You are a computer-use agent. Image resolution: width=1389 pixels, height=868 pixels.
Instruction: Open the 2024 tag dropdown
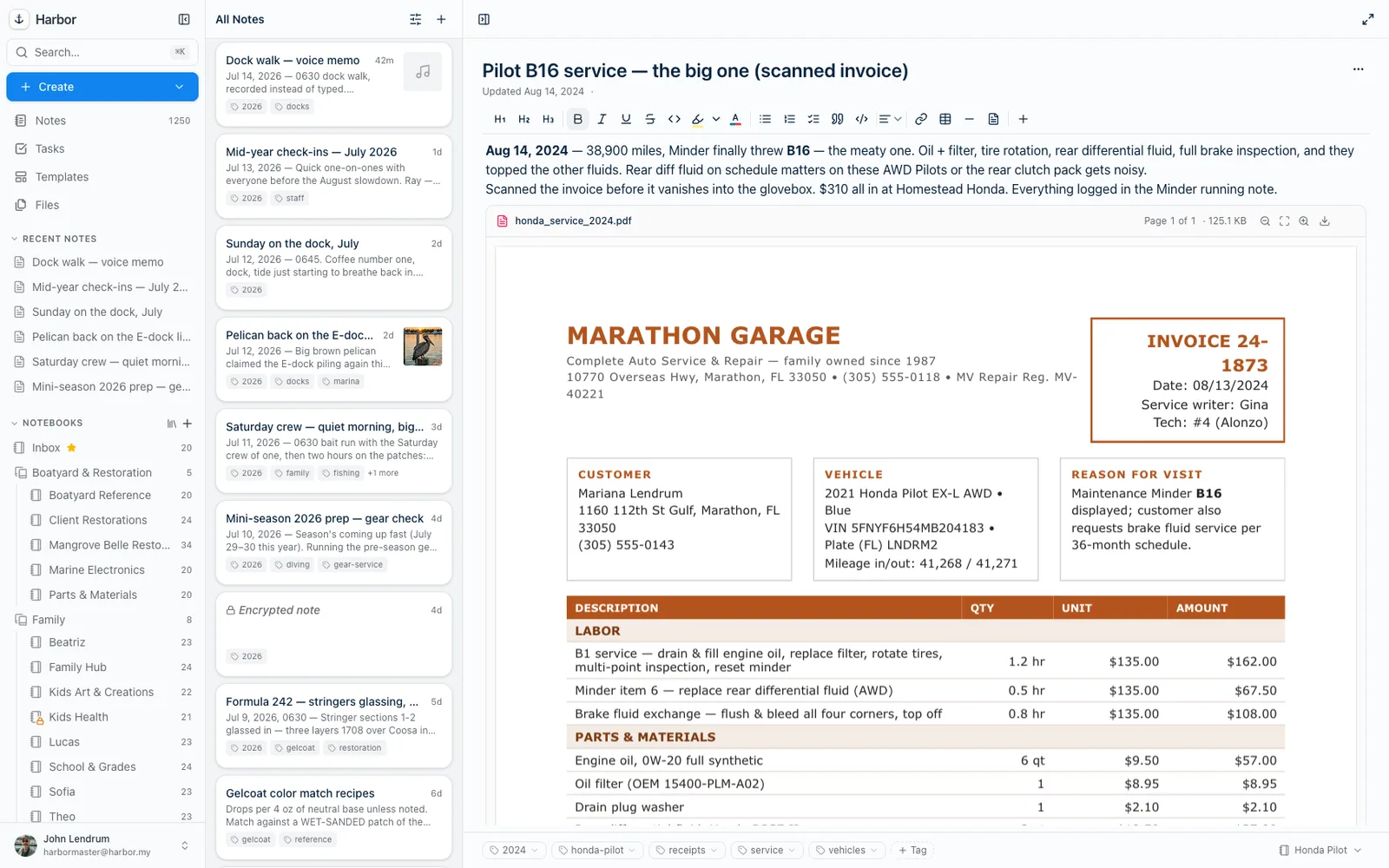click(514, 851)
